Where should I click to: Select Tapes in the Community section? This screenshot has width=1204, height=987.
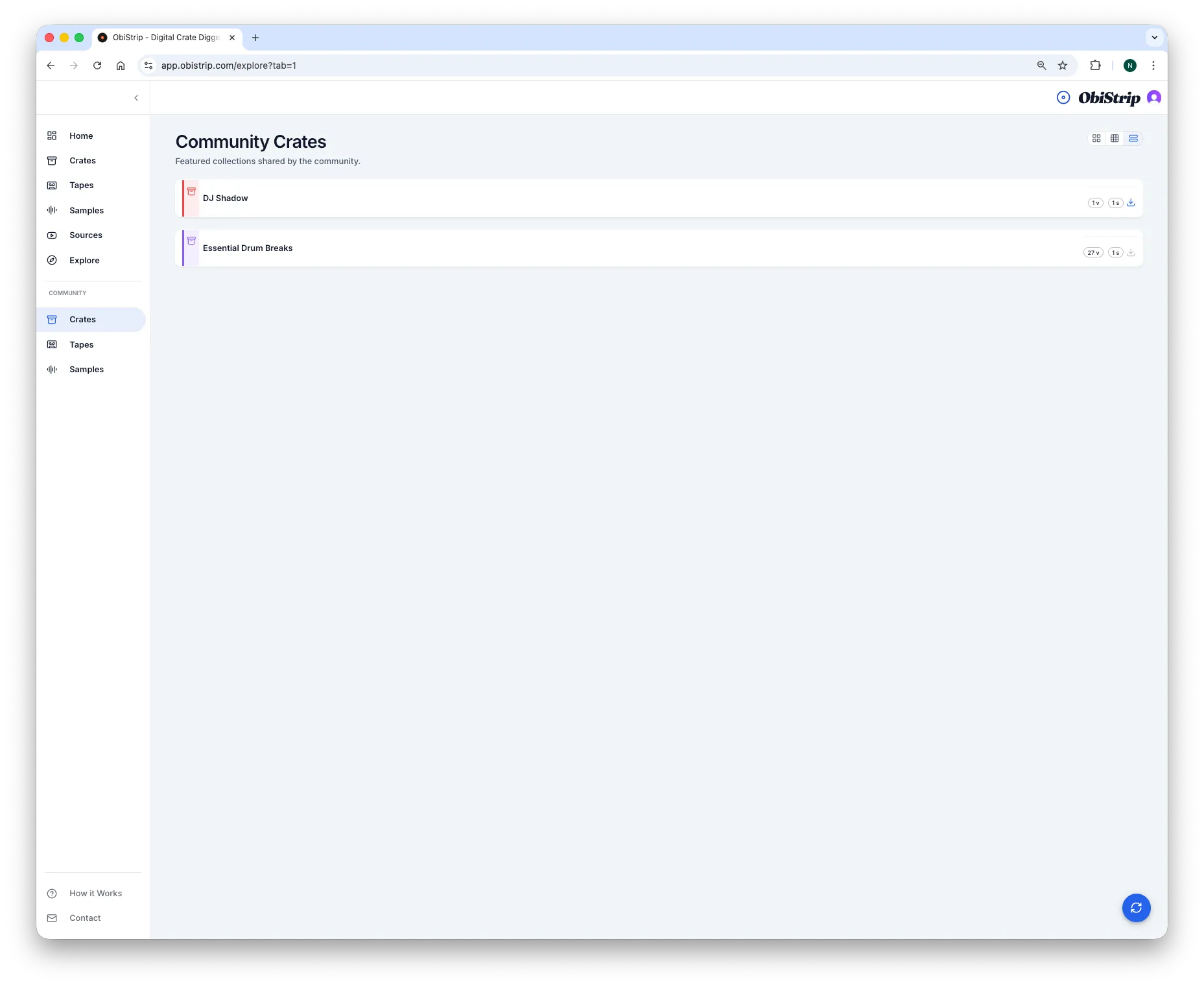81,344
